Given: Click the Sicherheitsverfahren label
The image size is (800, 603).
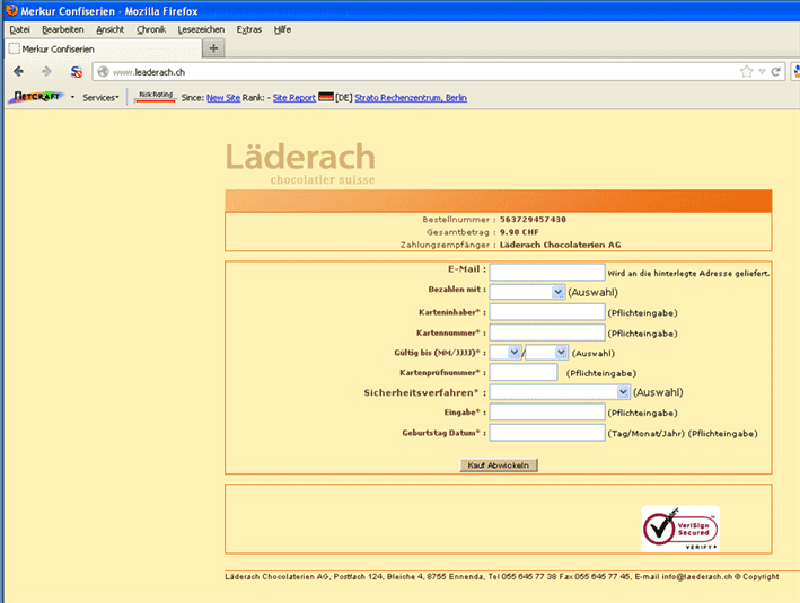Looking at the screenshot, I should (424, 393).
